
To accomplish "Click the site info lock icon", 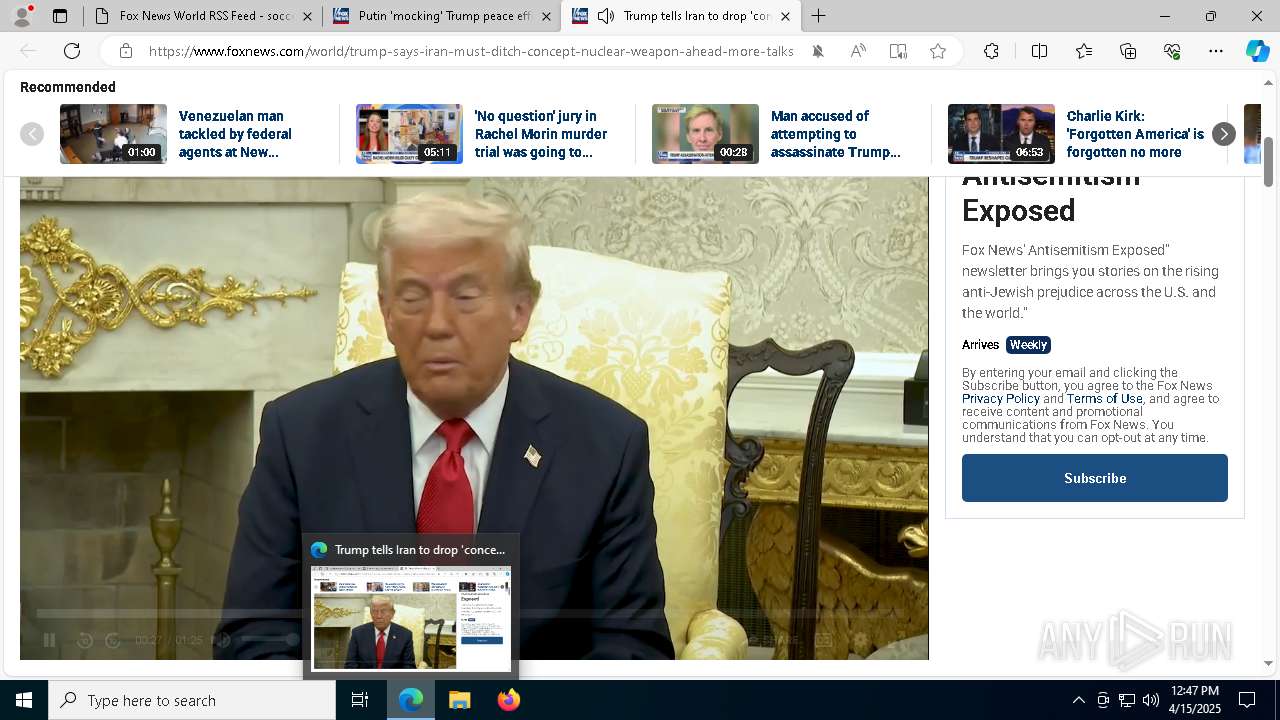I will tap(125, 51).
